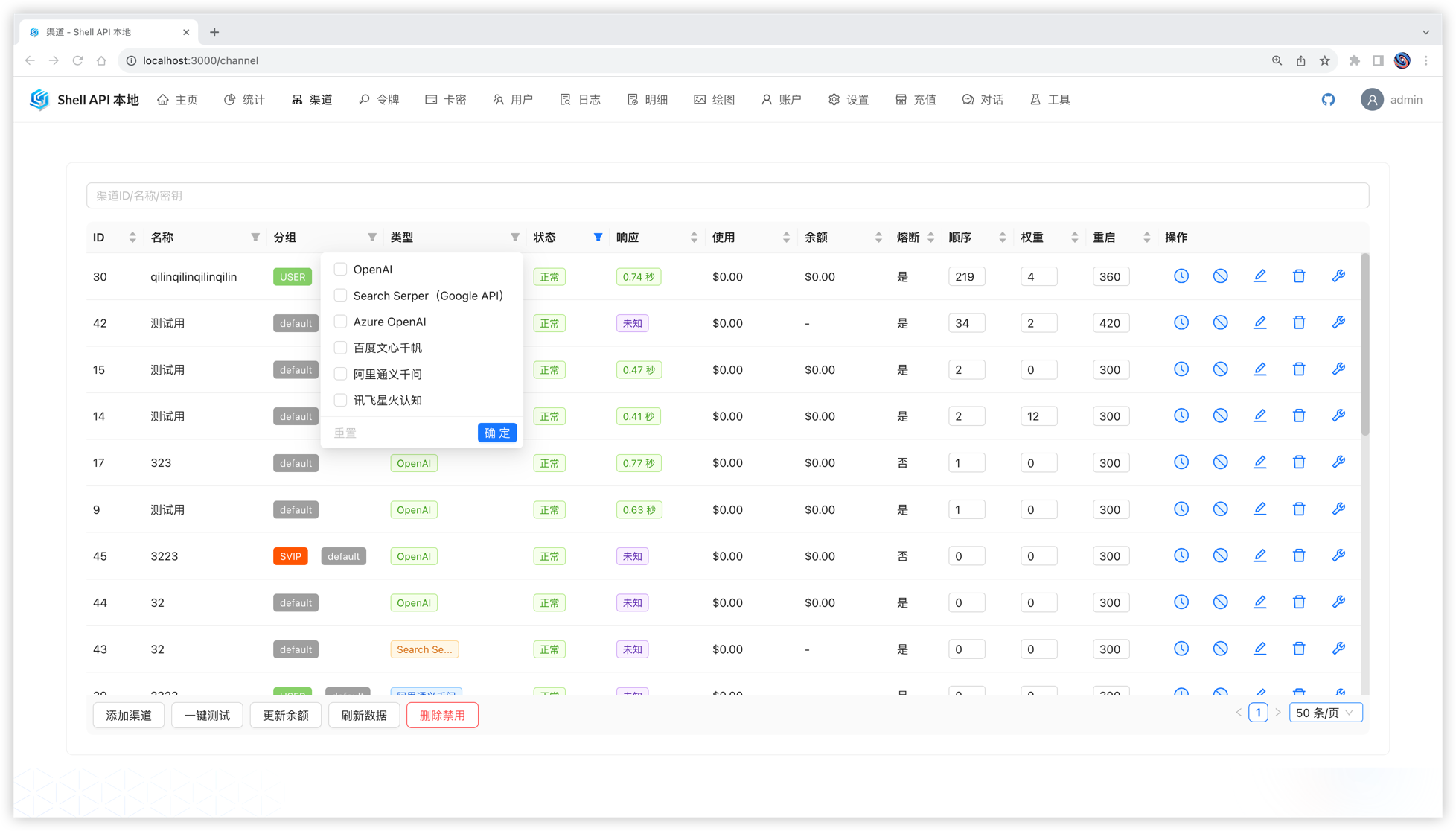Open the 名称 column filter dropdown

click(255, 238)
